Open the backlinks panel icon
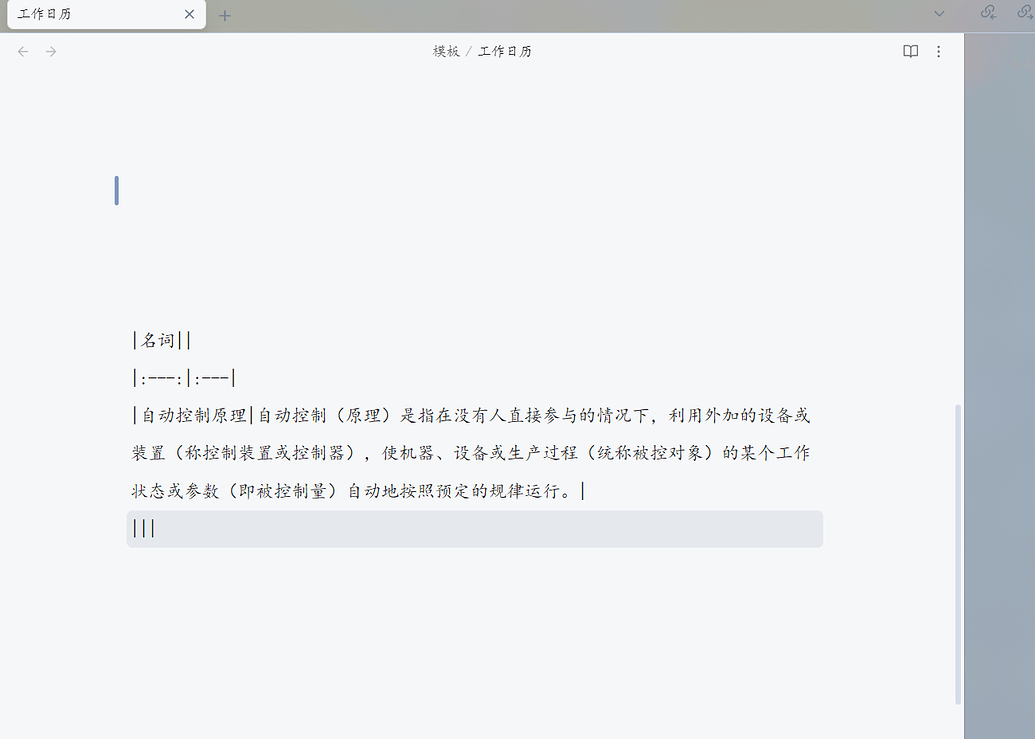Viewport: 1035px width, 739px height. (988, 13)
